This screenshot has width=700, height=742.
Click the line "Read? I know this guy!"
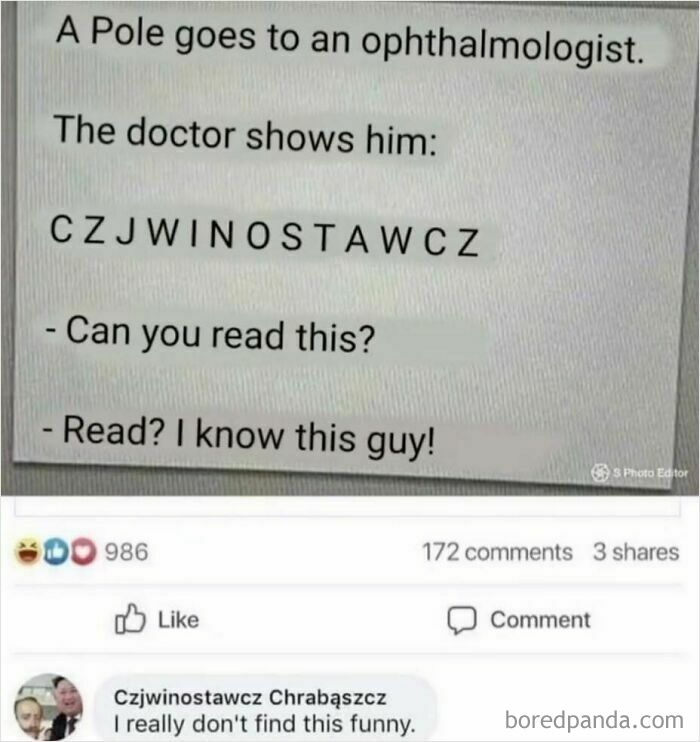[239, 436]
